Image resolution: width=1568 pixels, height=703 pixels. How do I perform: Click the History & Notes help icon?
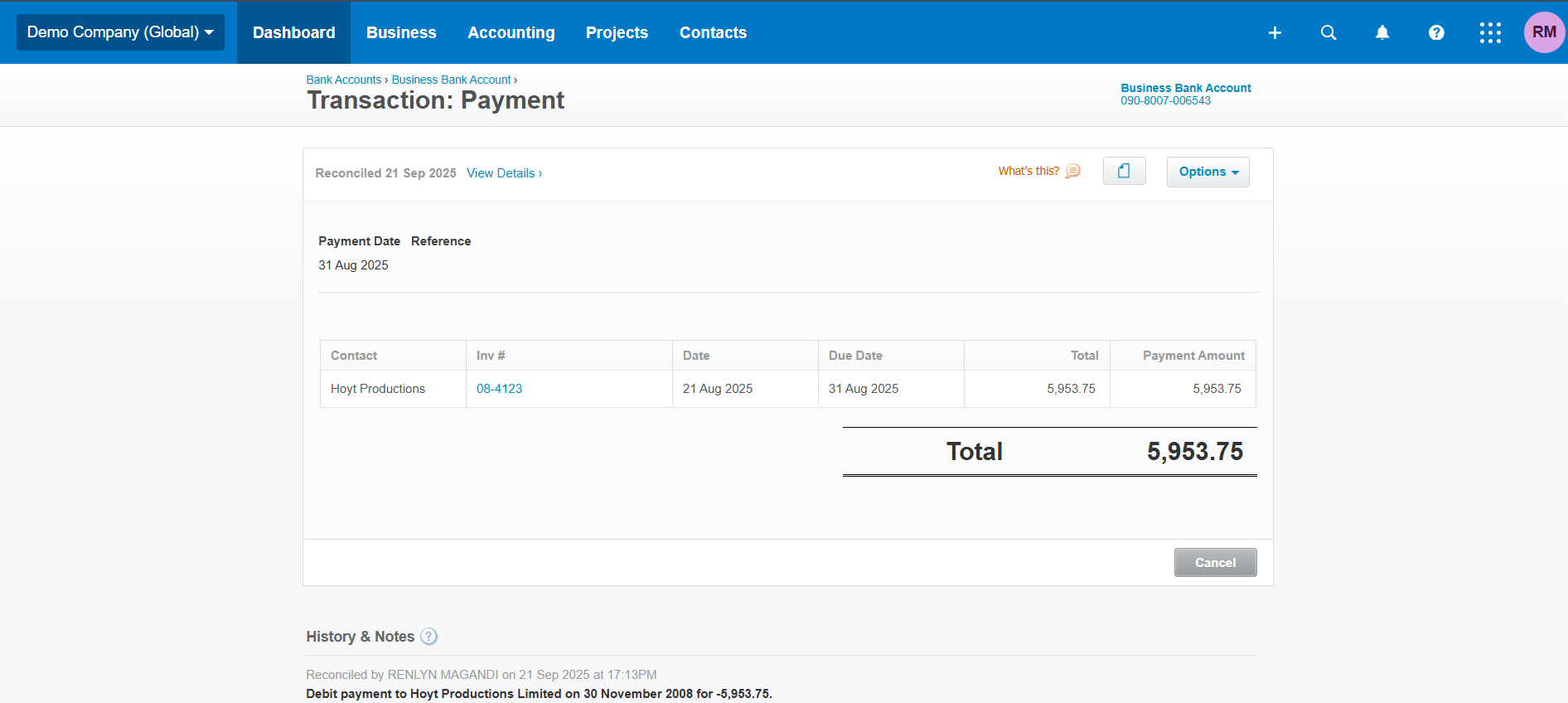[428, 637]
